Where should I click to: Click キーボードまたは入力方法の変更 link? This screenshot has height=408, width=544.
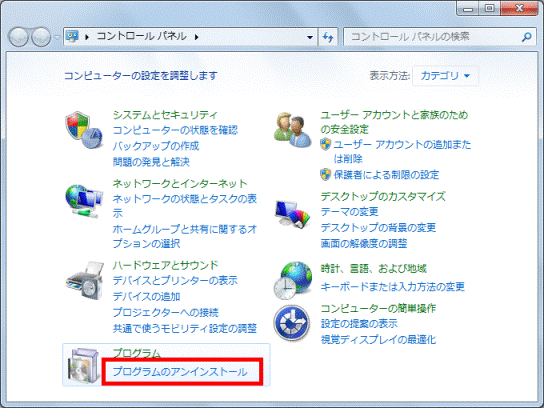tap(392, 287)
